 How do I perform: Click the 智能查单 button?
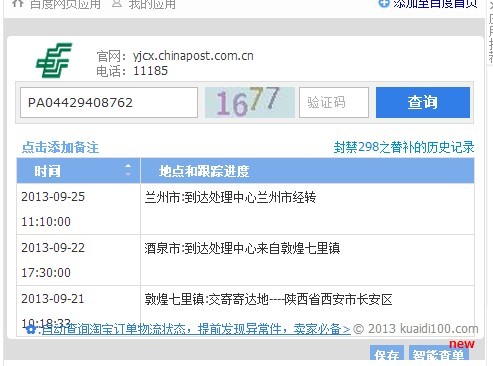click(x=439, y=353)
